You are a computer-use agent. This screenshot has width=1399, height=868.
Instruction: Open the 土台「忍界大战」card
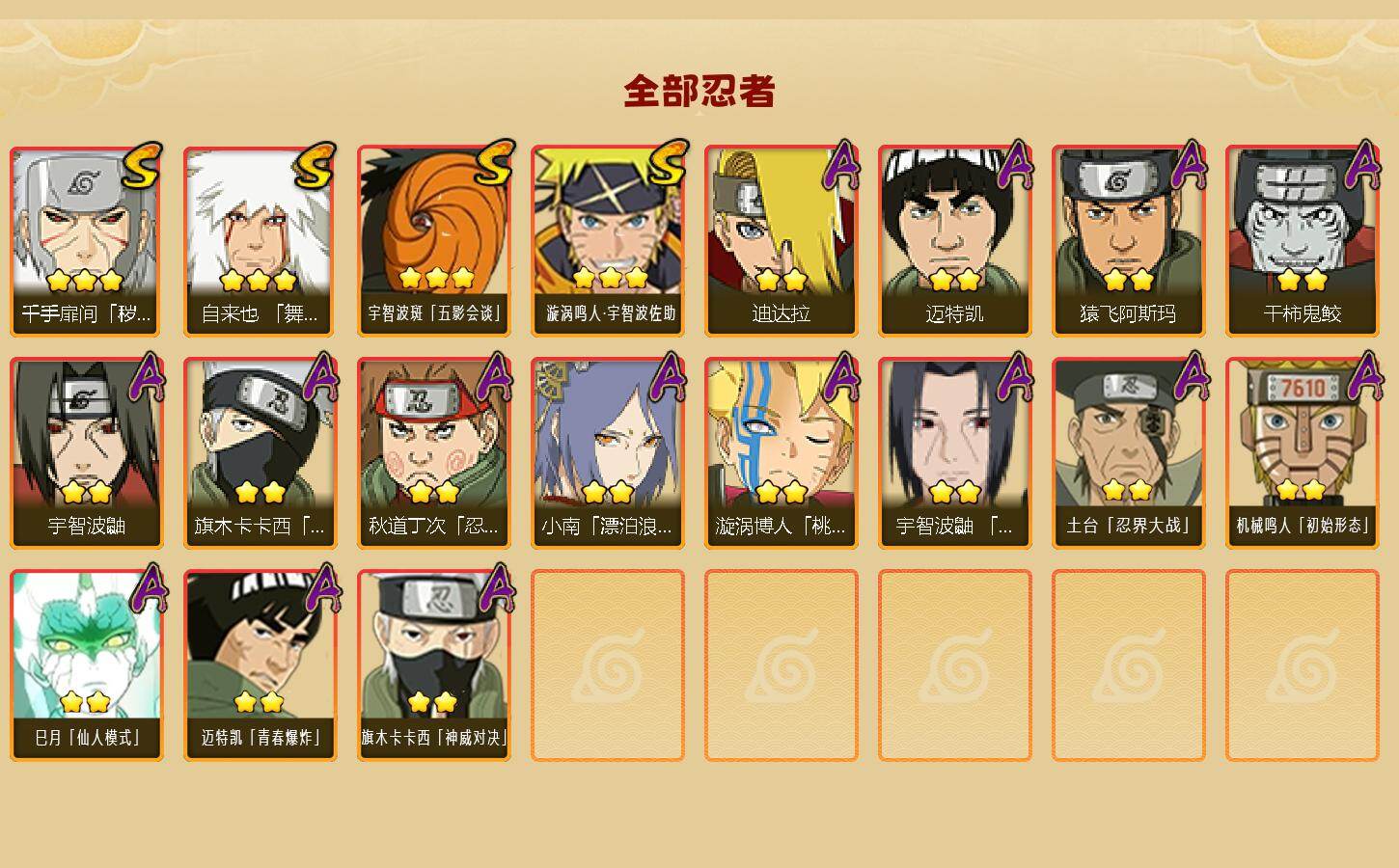1129,453
